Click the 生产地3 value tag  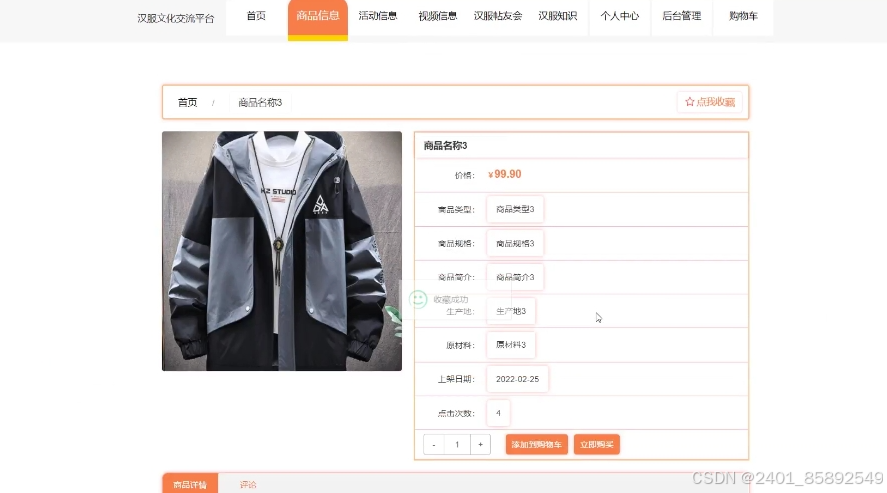pos(511,312)
